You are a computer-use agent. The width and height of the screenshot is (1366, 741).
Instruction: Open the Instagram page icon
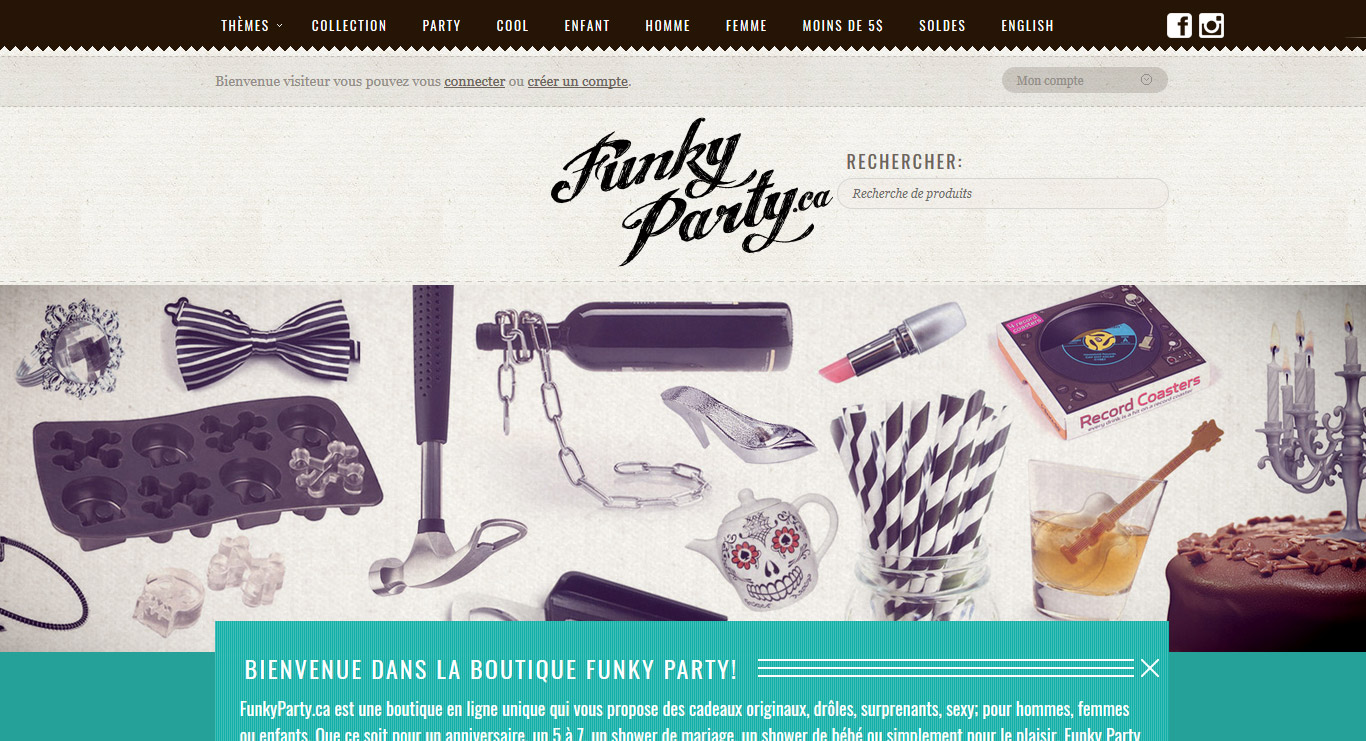click(x=1211, y=25)
